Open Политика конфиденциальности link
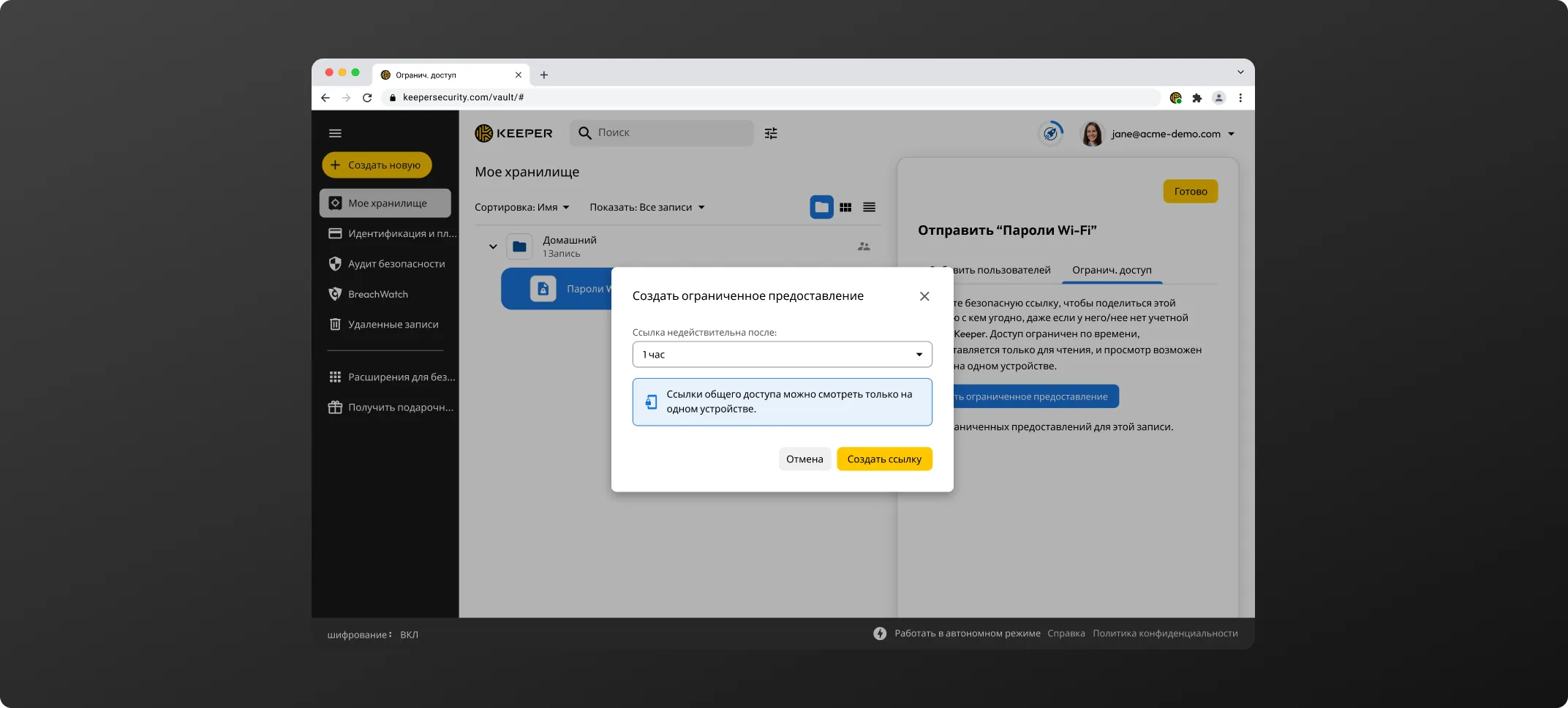Viewport: 1568px width, 708px height. [1165, 633]
